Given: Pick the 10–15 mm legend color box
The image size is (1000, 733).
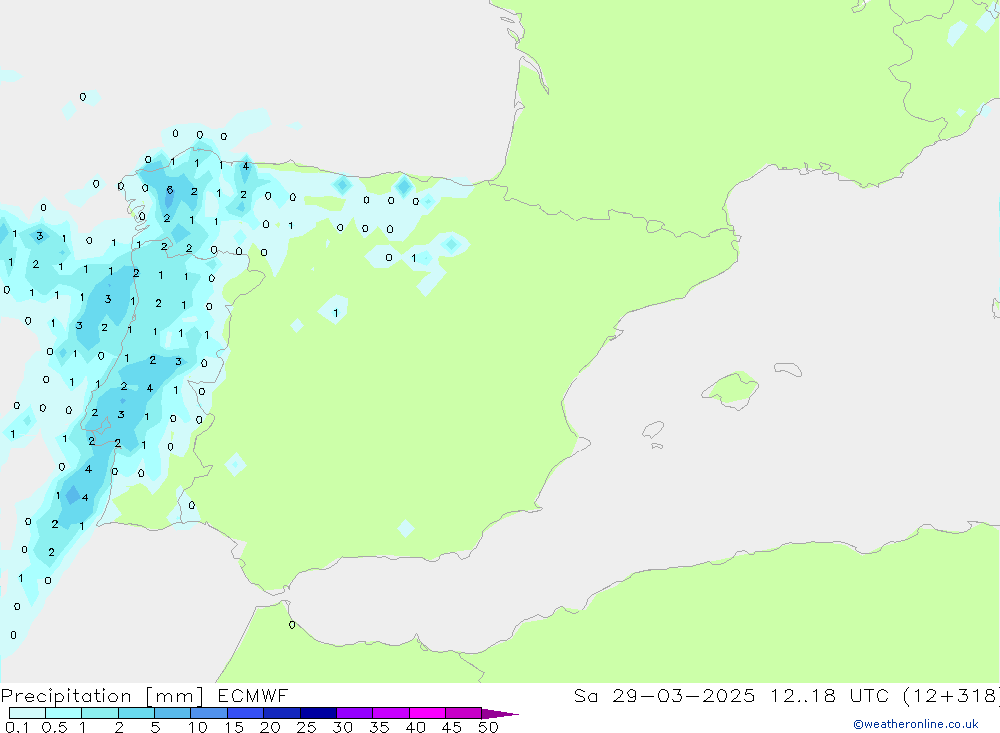Looking at the screenshot, I should [209, 713].
